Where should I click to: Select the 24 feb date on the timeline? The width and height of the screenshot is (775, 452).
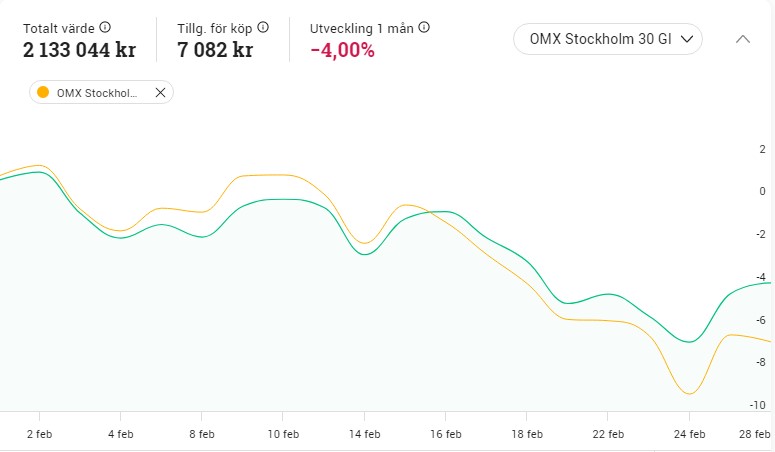point(690,434)
